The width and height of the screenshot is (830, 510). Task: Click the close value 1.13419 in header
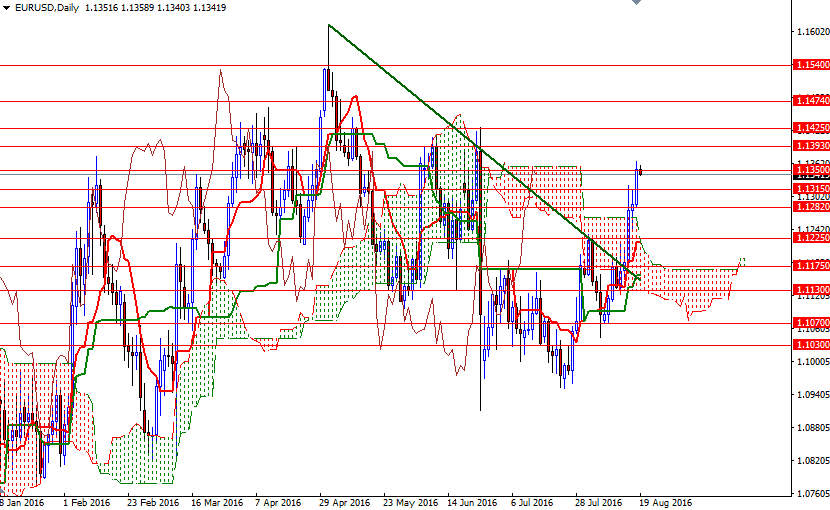click(210, 8)
